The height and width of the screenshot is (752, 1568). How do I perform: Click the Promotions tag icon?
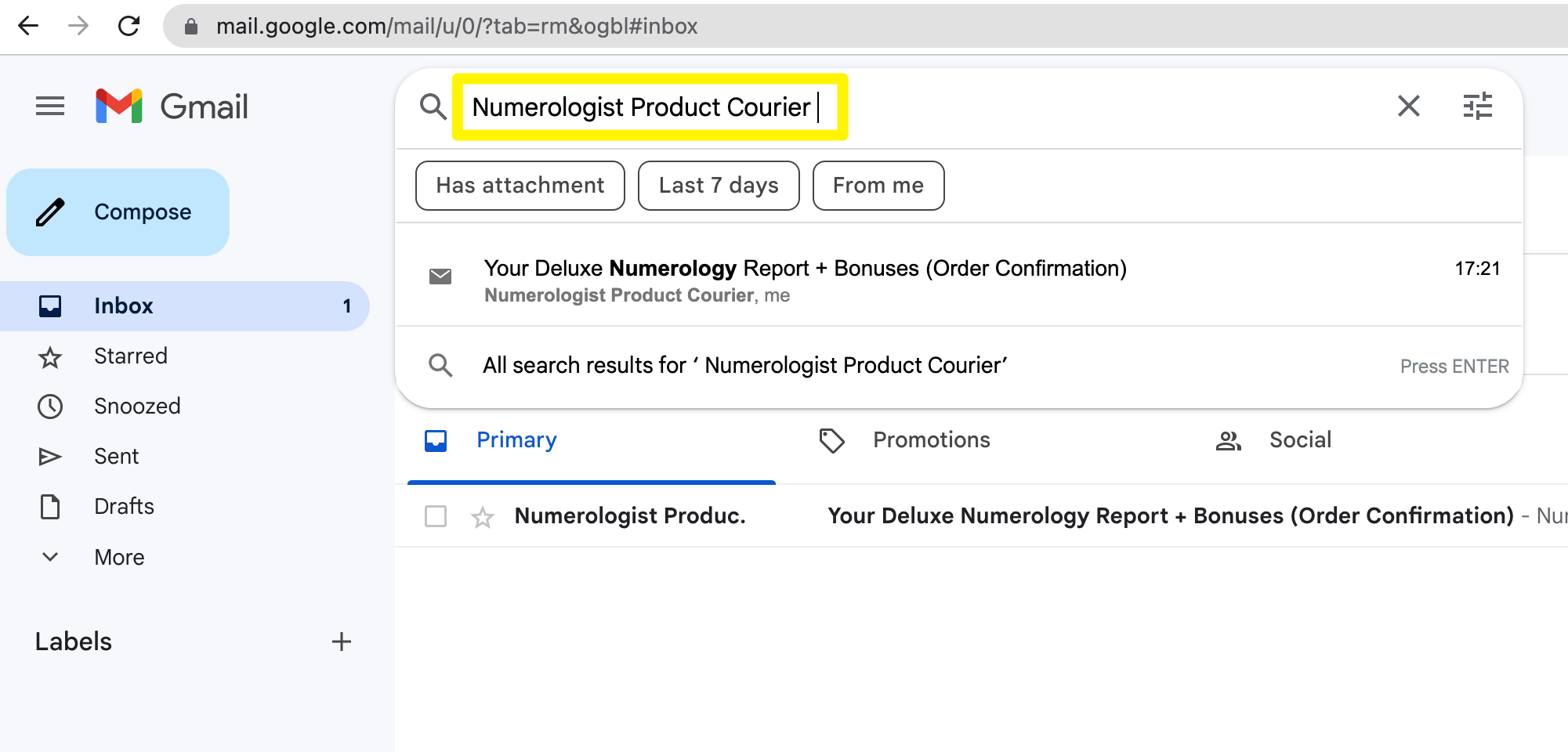tap(831, 441)
